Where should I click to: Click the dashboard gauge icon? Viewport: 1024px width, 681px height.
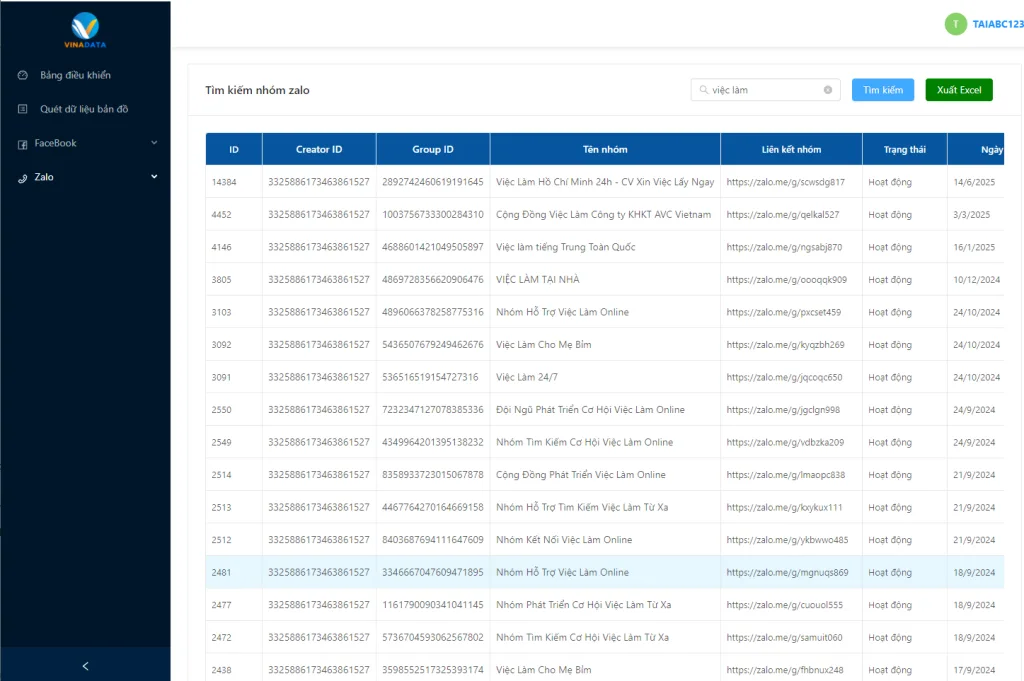tap(23, 75)
